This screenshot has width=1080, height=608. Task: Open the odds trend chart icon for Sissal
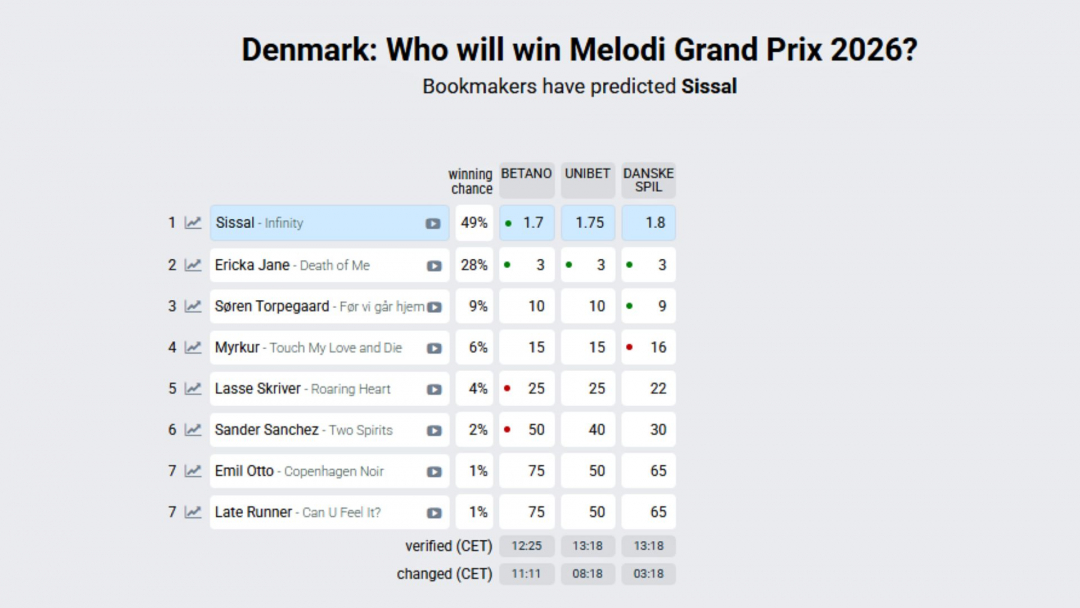(x=193, y=223)
